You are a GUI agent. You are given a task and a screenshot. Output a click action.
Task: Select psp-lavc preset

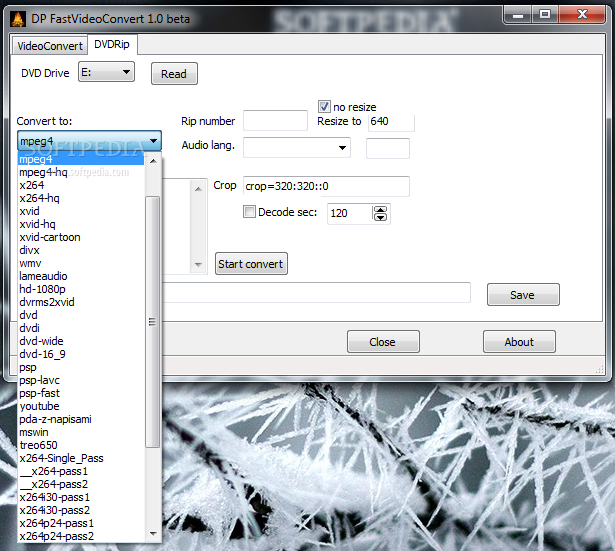(x=81, y=380)
